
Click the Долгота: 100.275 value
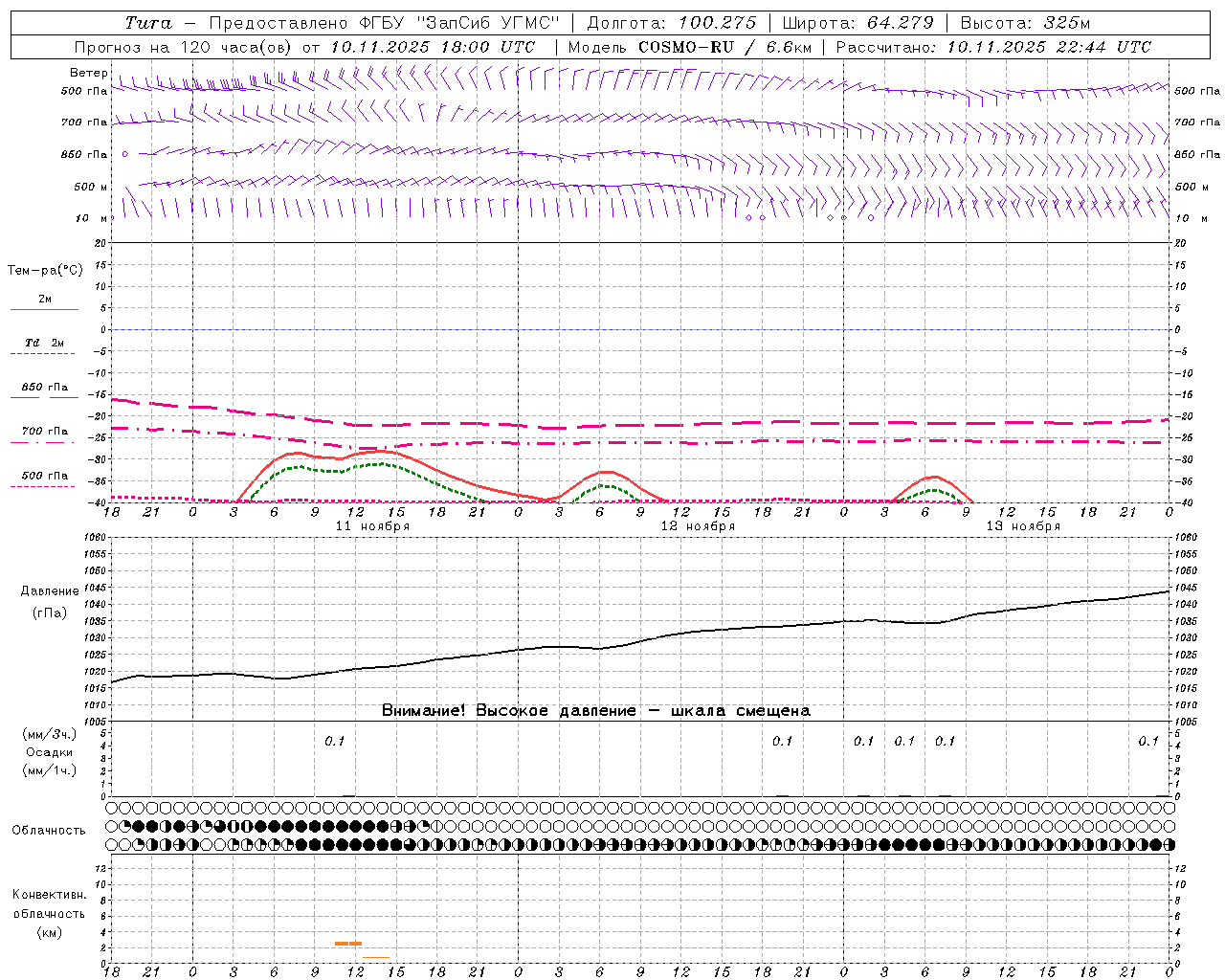pos(672,23)
